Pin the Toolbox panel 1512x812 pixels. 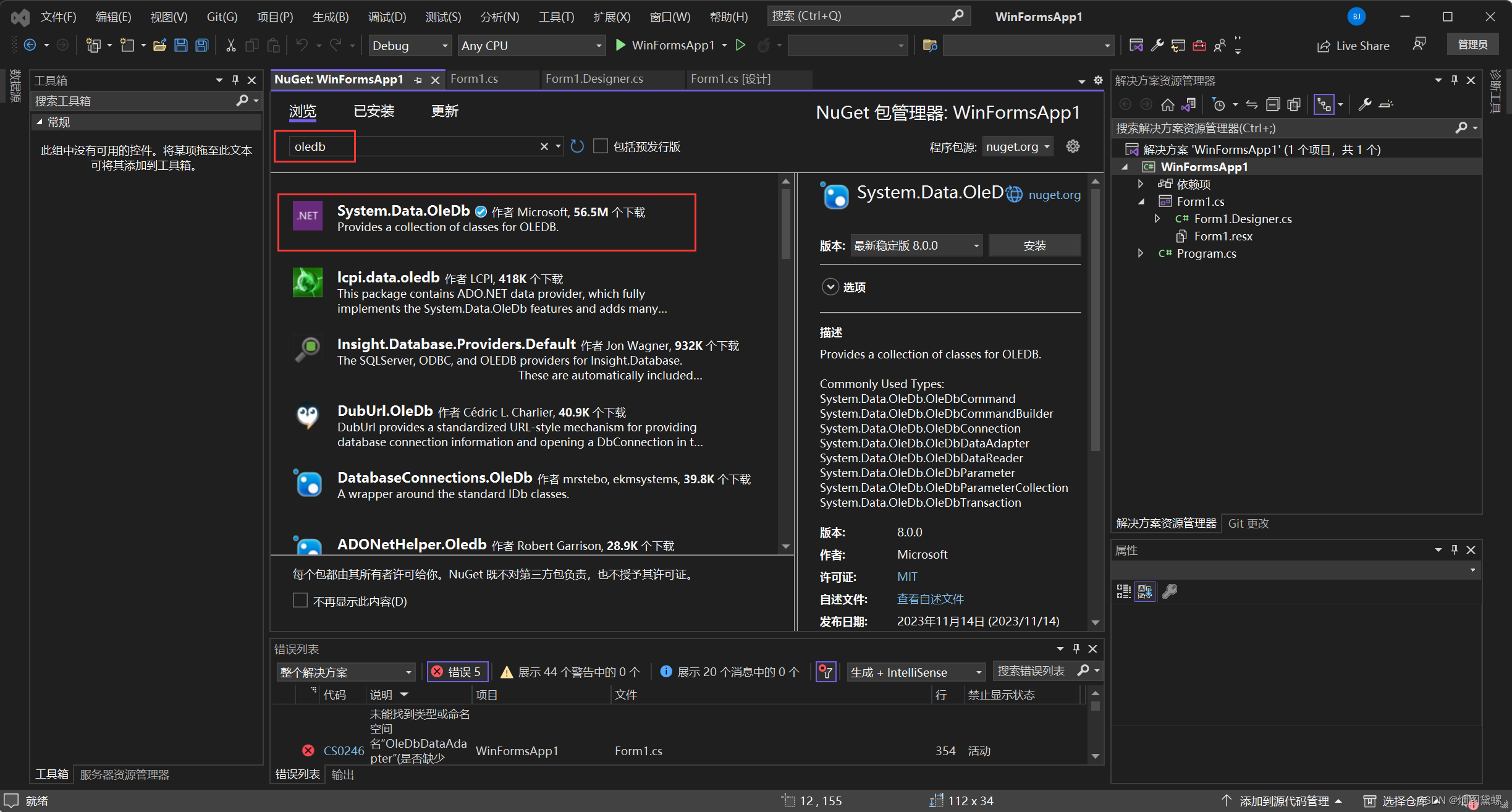[235, 80]
